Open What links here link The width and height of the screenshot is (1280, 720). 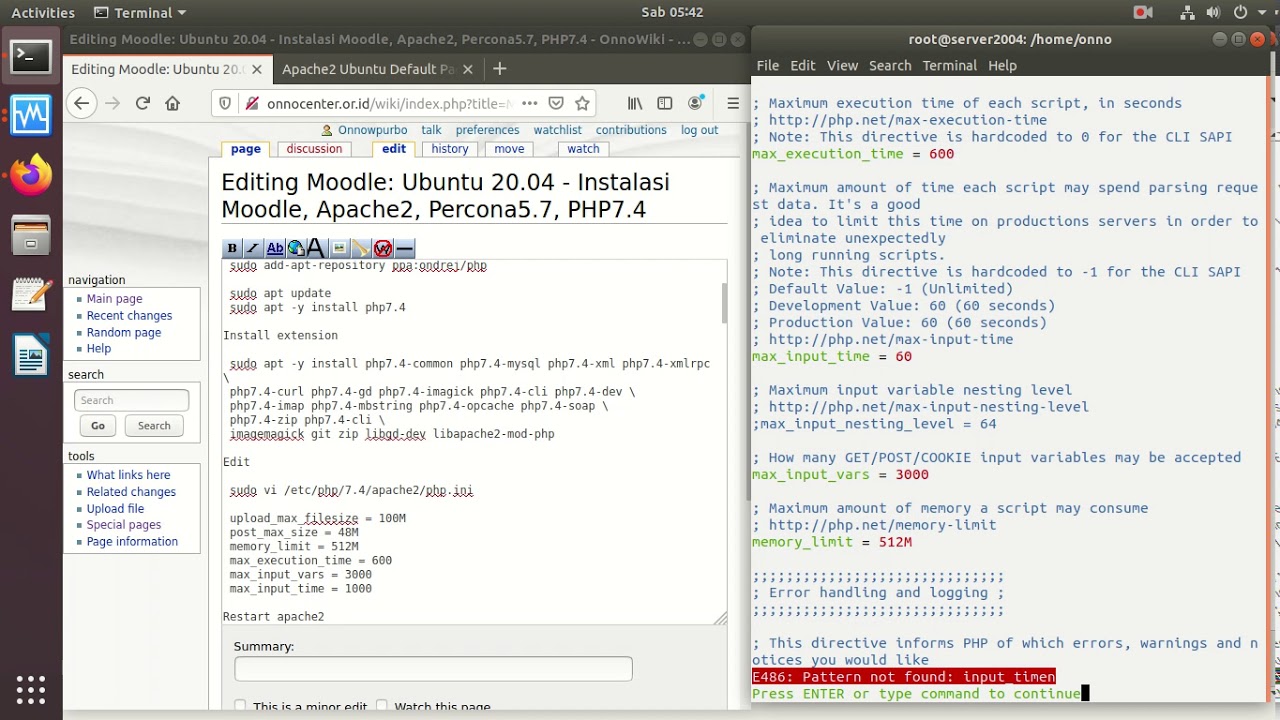point(128,475)
